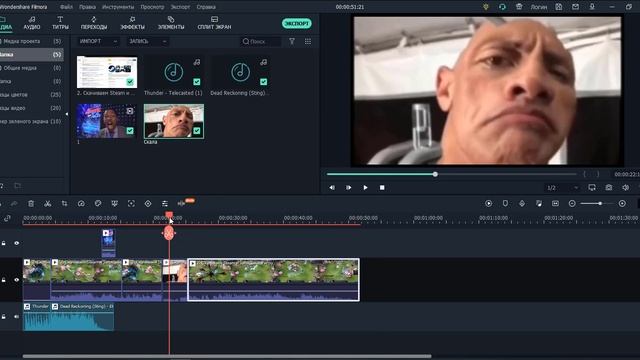640x360 pixels.
Task: Zoom in timeline with plus circle
Action: tap(622, 203)
